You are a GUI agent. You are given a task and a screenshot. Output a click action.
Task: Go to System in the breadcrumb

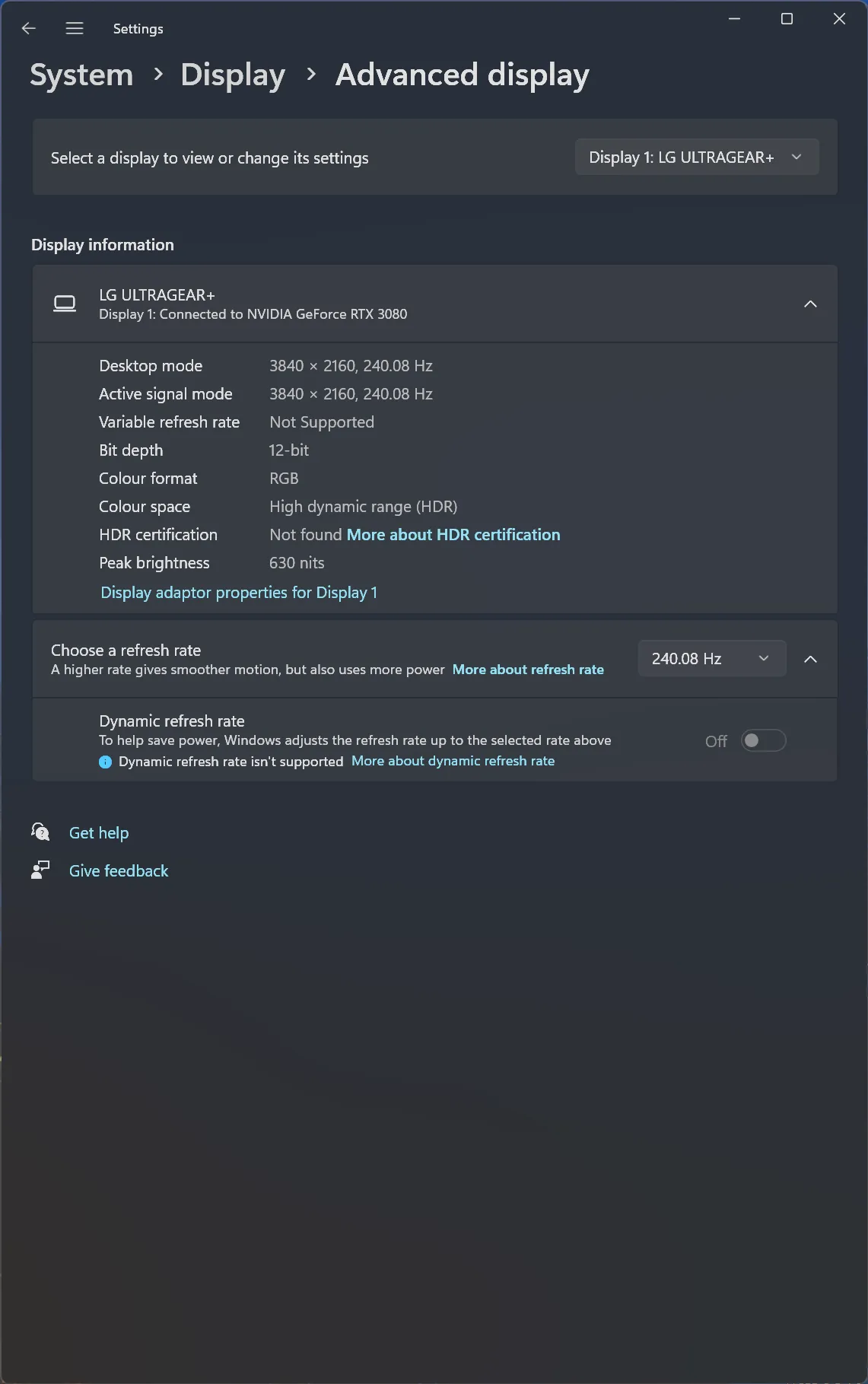(81, 75)
